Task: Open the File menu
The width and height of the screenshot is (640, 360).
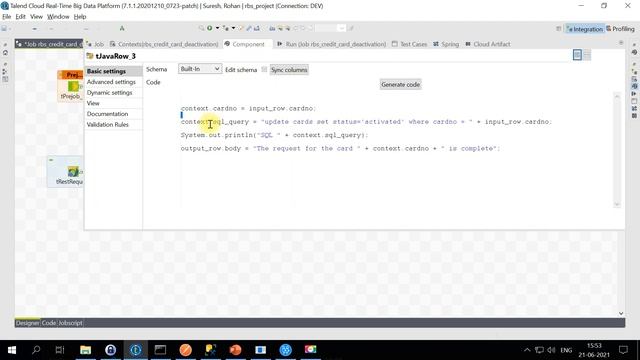Action: pyautogui.click(x=7, y=17)
